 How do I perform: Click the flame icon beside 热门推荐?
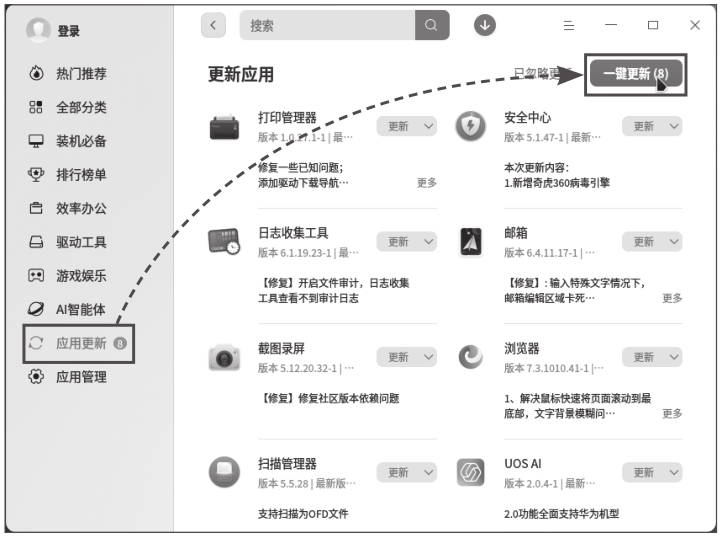tap(36, 73)
